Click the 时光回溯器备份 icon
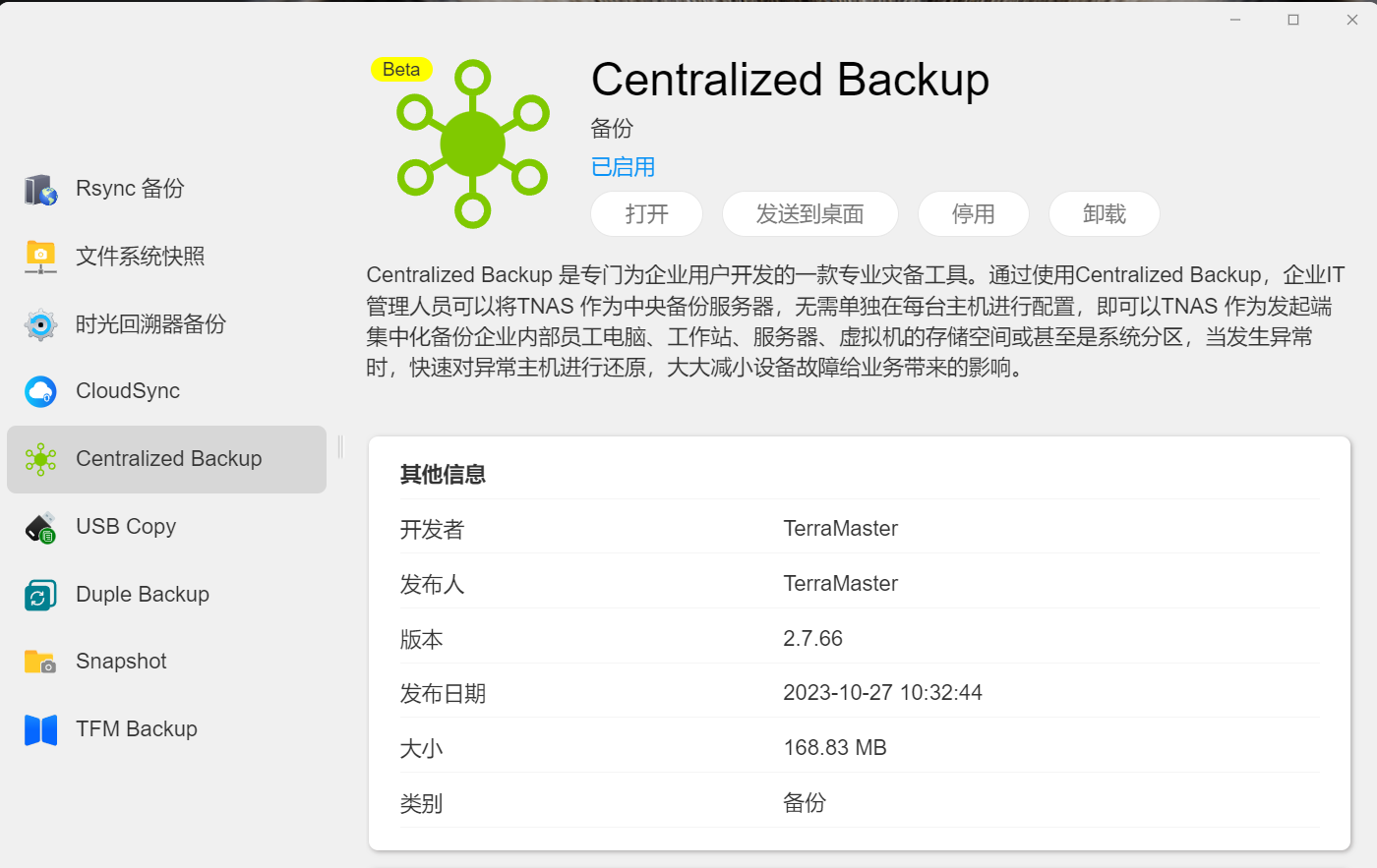 click(x=40, y=323)
